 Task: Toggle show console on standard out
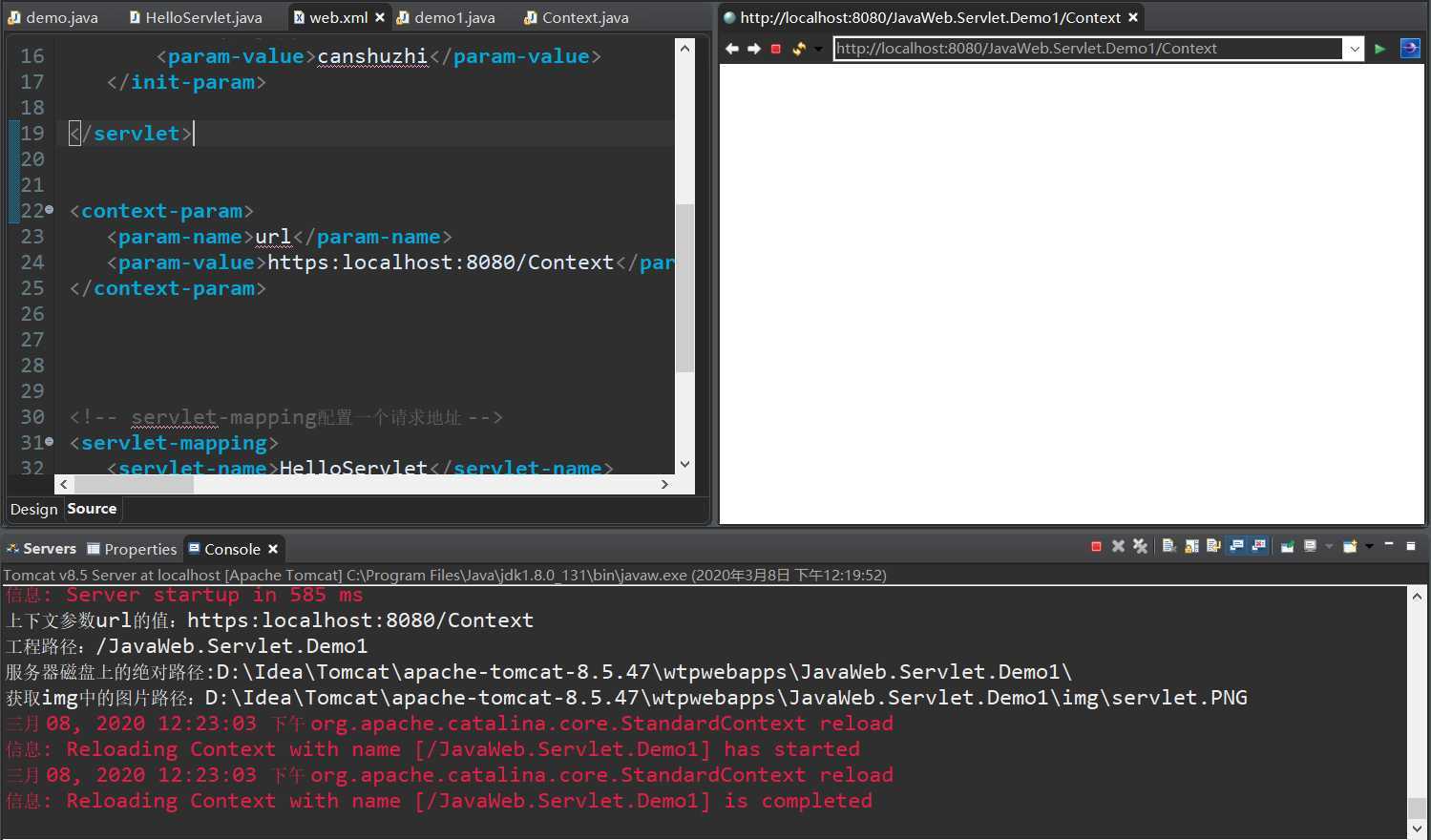point(1237,546)
